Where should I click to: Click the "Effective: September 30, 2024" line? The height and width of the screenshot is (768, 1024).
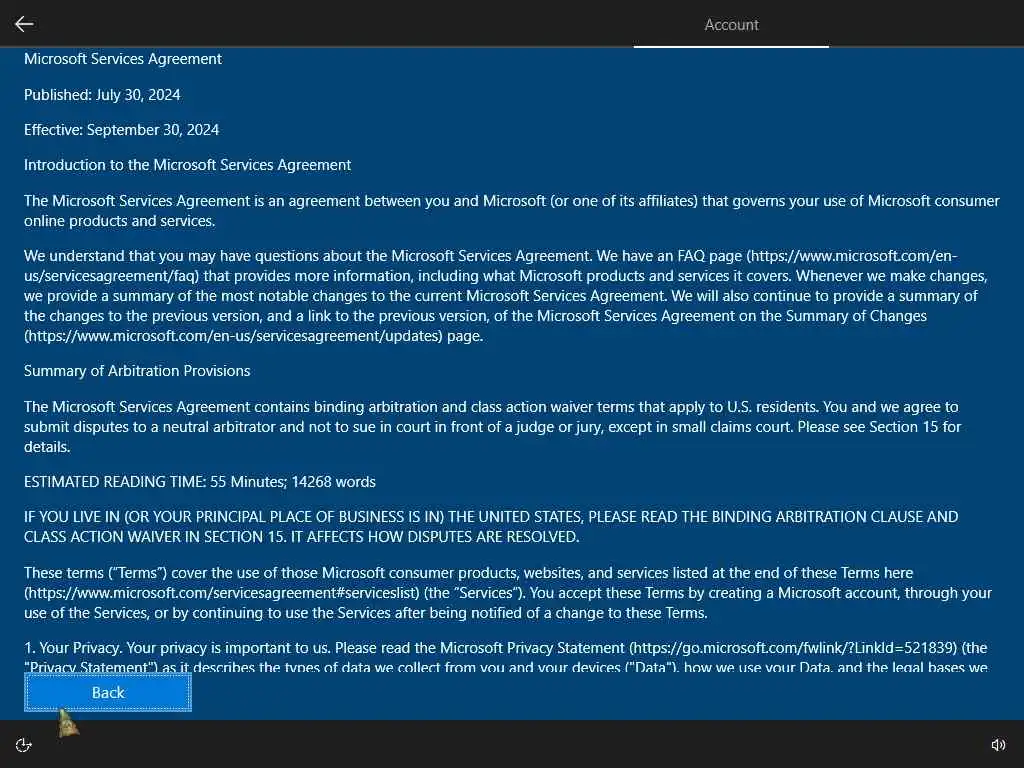121,130
